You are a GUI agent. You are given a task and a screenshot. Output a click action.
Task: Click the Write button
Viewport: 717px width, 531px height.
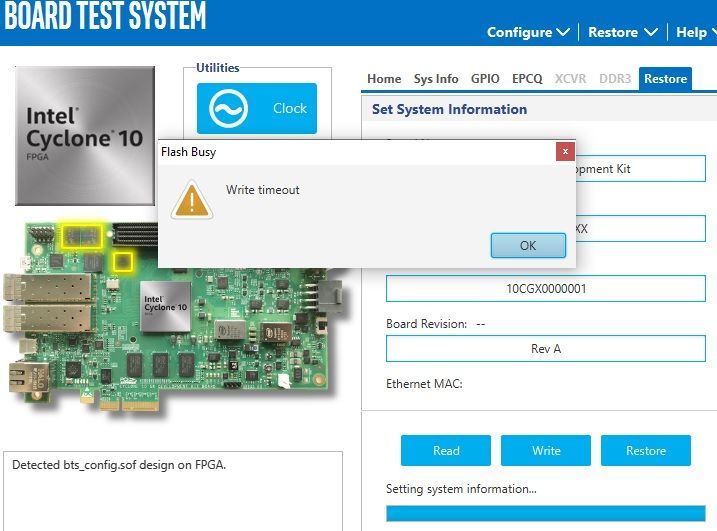(x=546, y=451)
